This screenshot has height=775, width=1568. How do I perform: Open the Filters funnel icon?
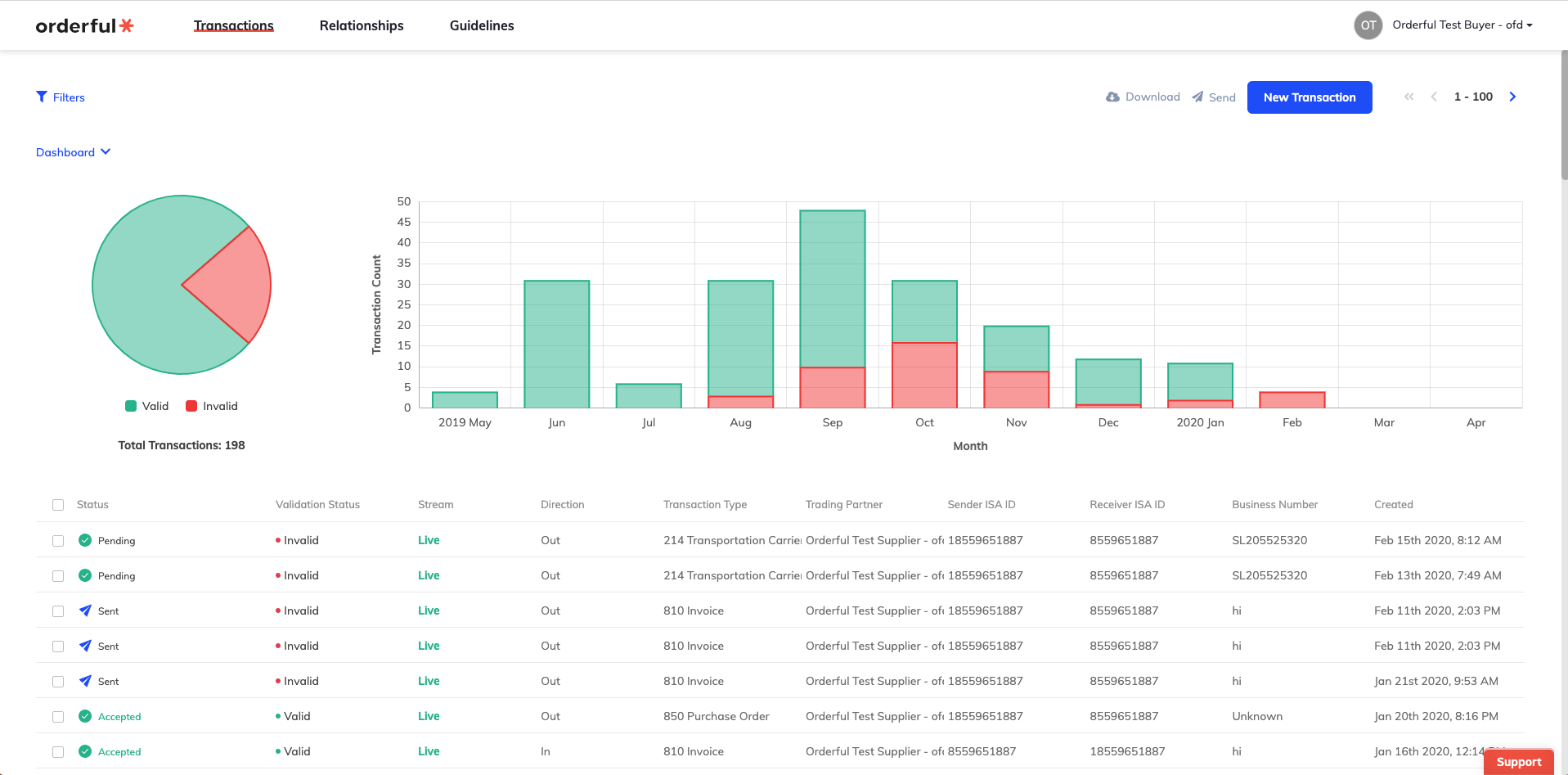pos(42,97)
